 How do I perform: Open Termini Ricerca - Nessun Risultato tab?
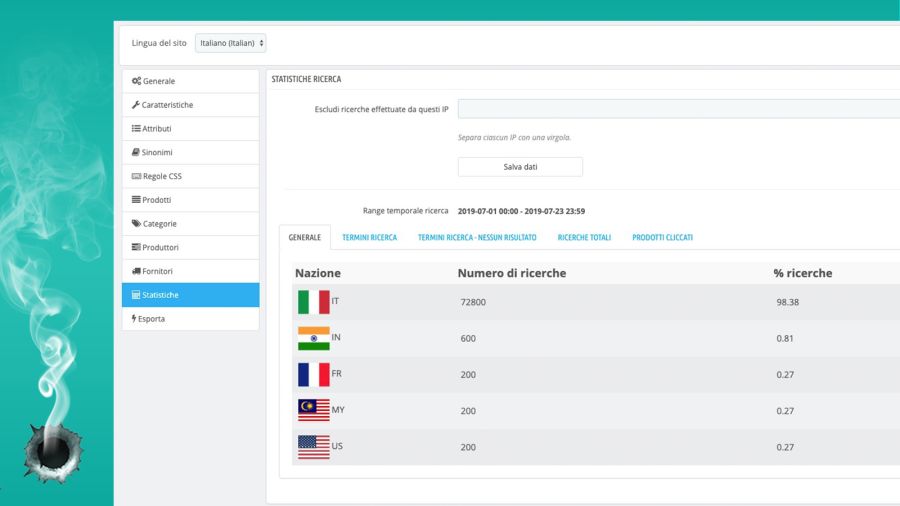[477, 238]
